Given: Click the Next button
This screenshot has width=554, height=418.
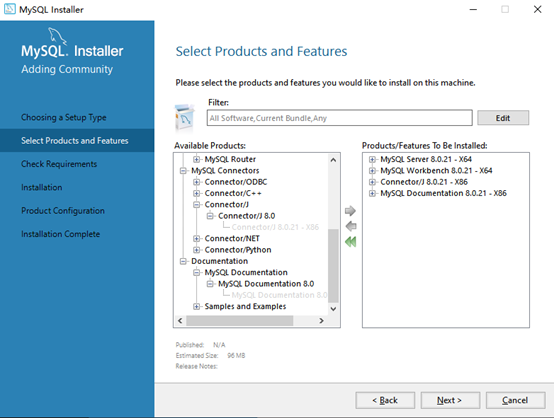Looking at the screenshot, I should (450, 400).
